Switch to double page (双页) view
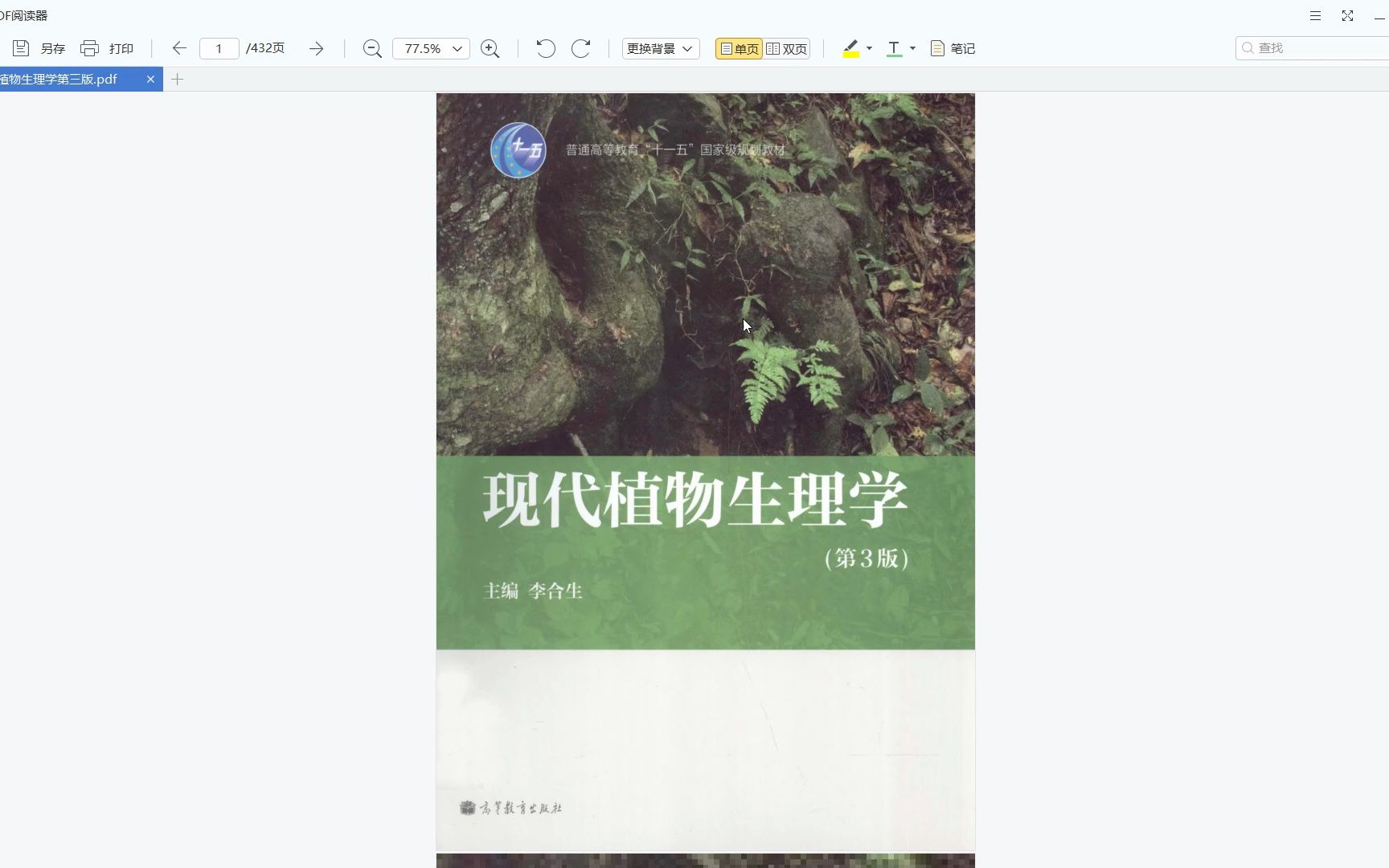Screen dimensions: 1389x868 point(786,48)
